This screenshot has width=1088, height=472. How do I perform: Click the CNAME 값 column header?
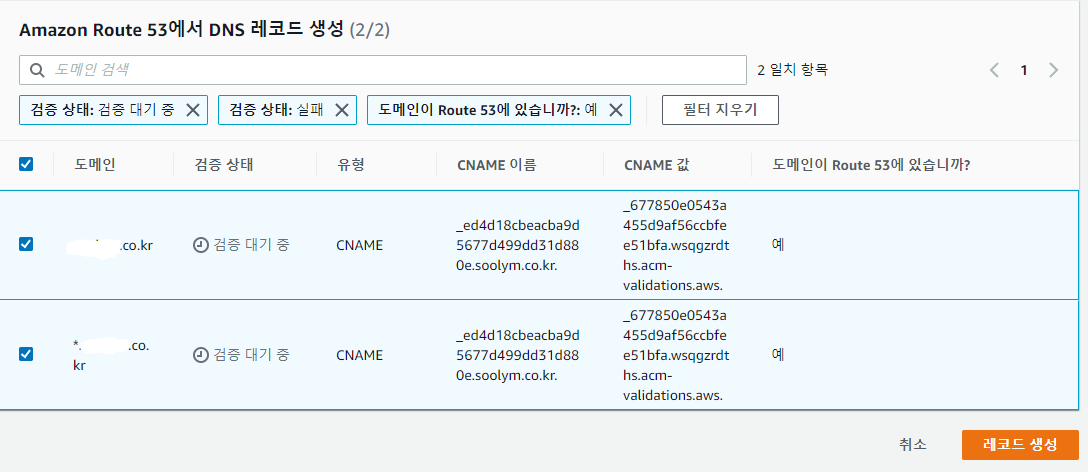click(x=656, y=165)
